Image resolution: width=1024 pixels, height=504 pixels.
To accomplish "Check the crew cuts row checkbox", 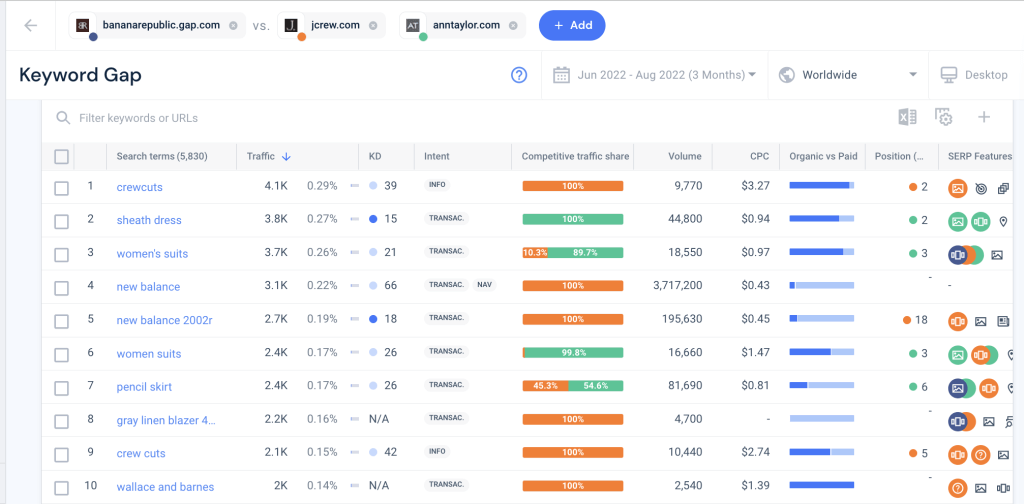I will point(61,455).
